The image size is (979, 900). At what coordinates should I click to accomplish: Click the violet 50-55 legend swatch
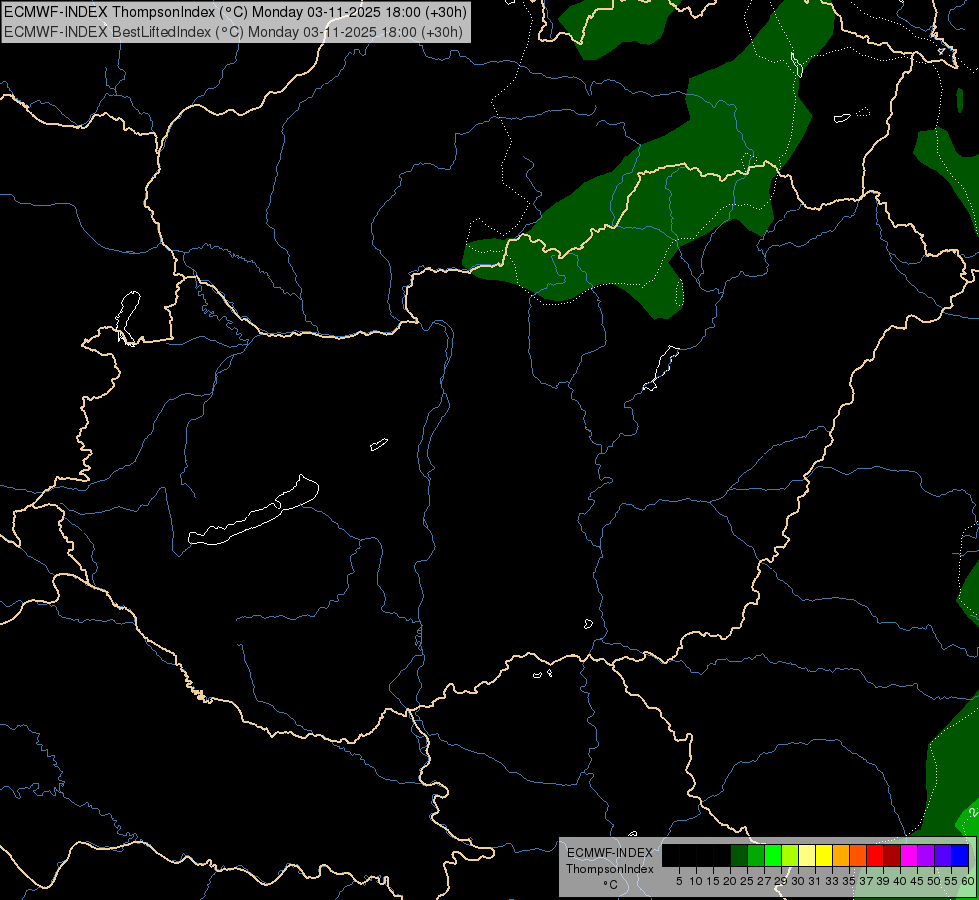click(x=943, y=855)
